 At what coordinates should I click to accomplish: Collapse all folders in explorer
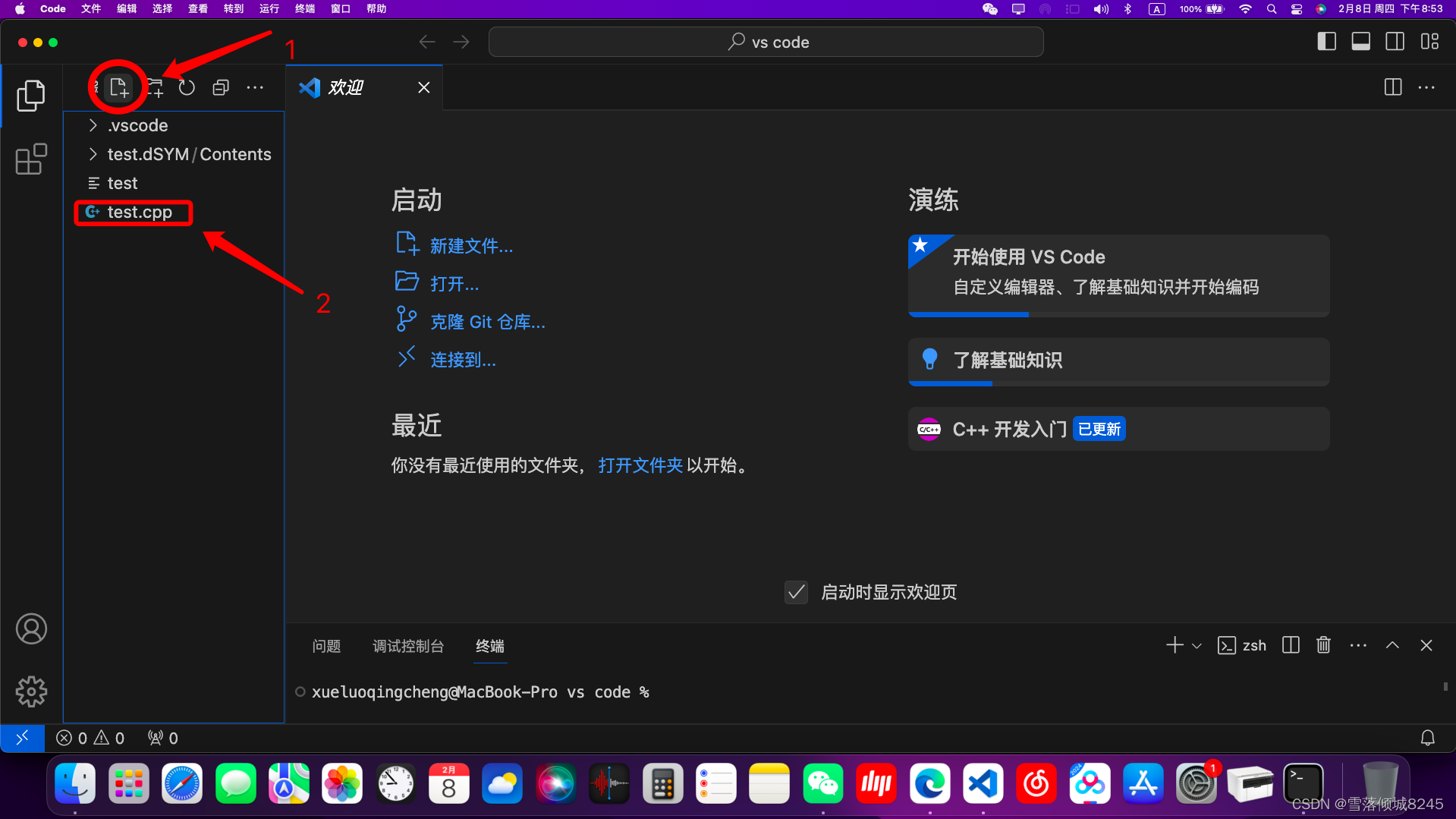tap(221, 87)
